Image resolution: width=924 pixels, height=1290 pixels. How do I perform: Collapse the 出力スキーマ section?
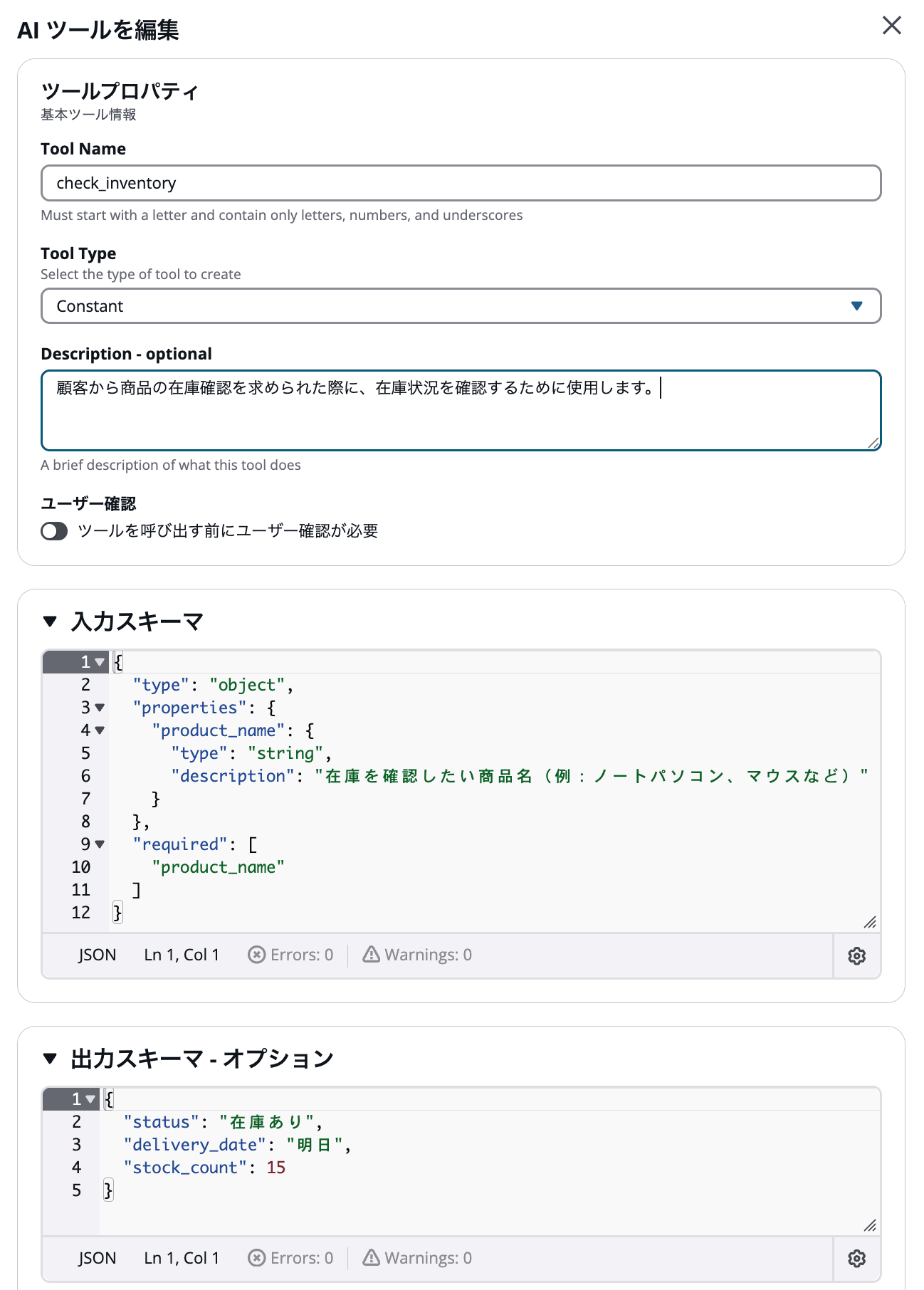[x=50, y=1059]
